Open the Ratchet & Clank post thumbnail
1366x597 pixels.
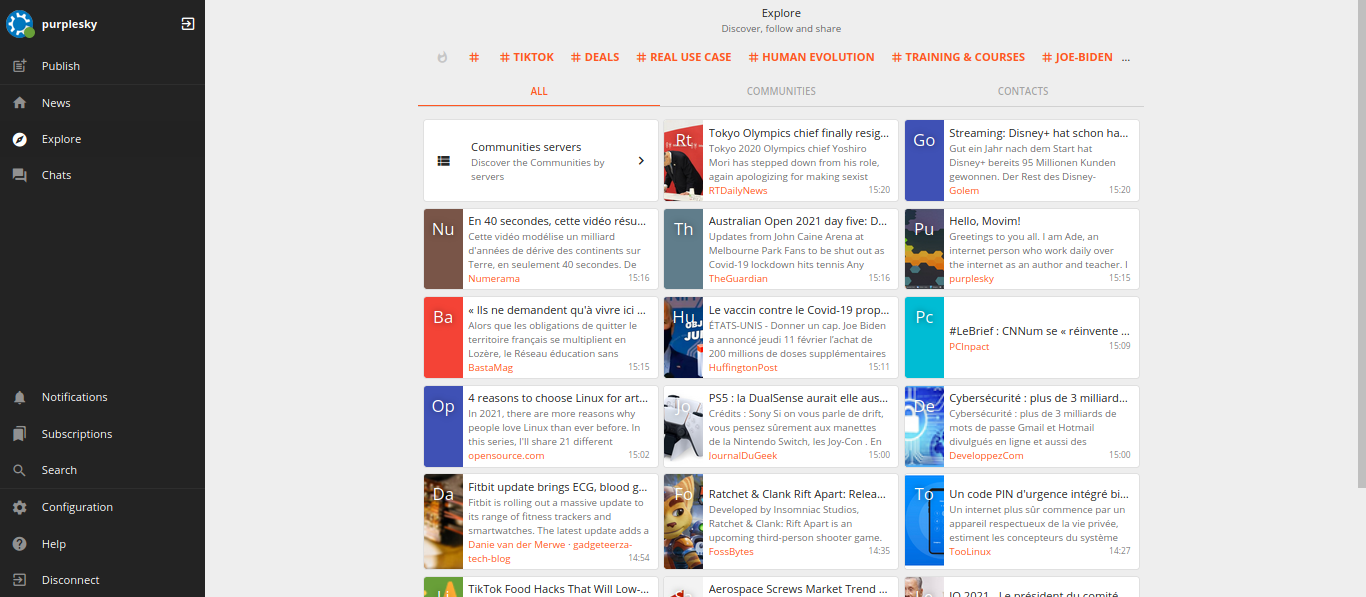(684, 522)
